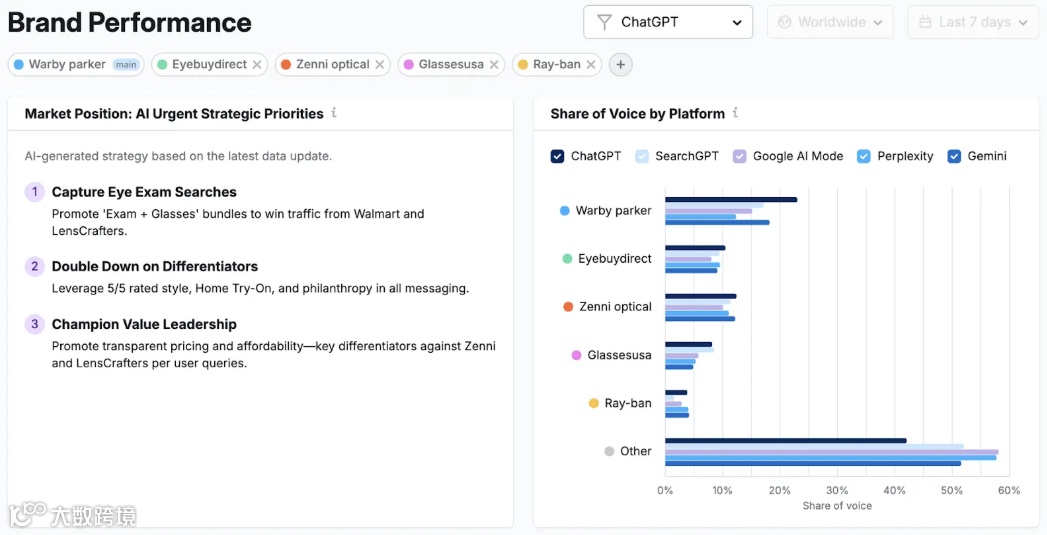Add a competitor with plus button
Image resolution: width=1047 pixels, height=535 pixels.
click(621, 65)
